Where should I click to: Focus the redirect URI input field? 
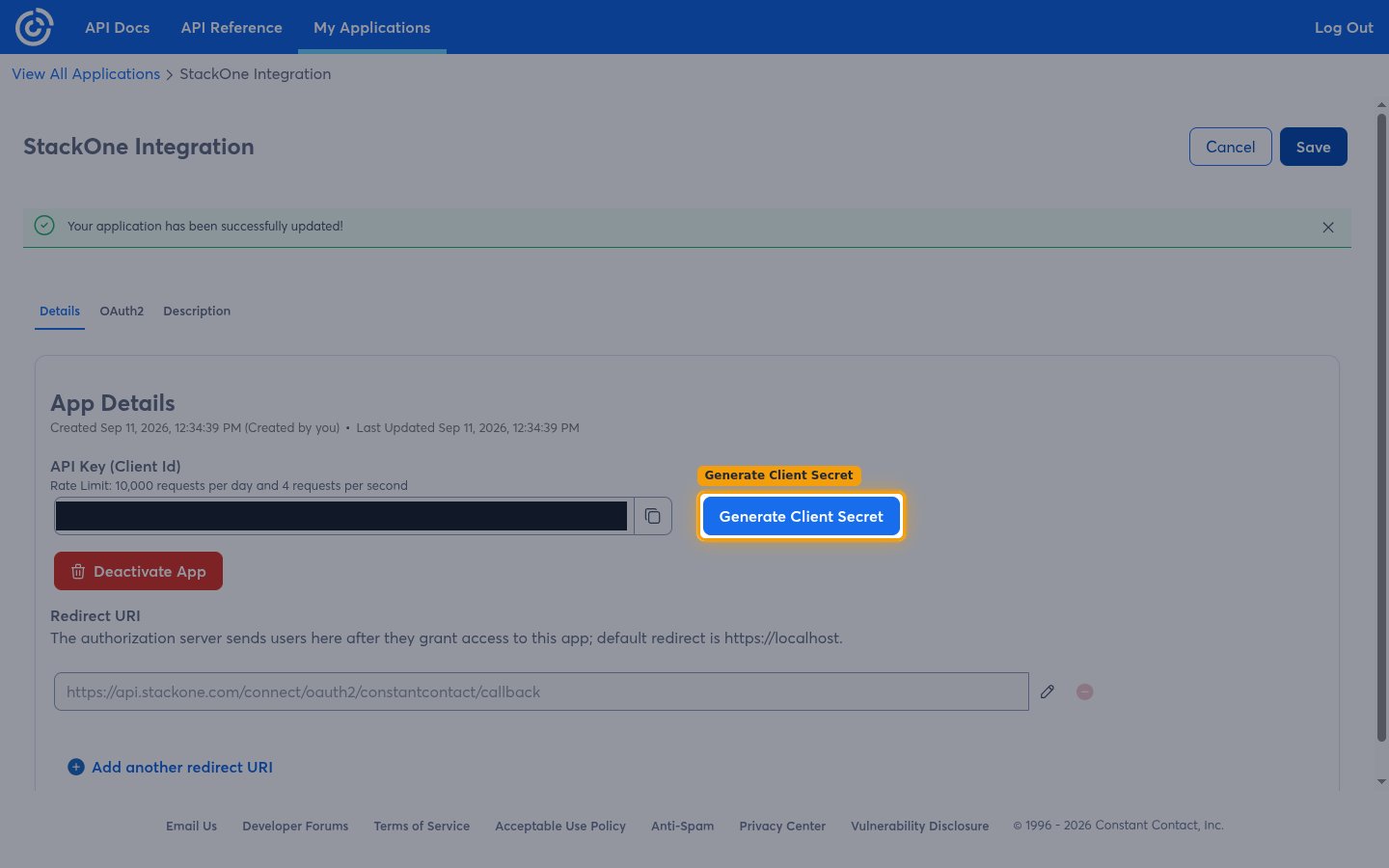pyautogui.click(x=541, y=692)
